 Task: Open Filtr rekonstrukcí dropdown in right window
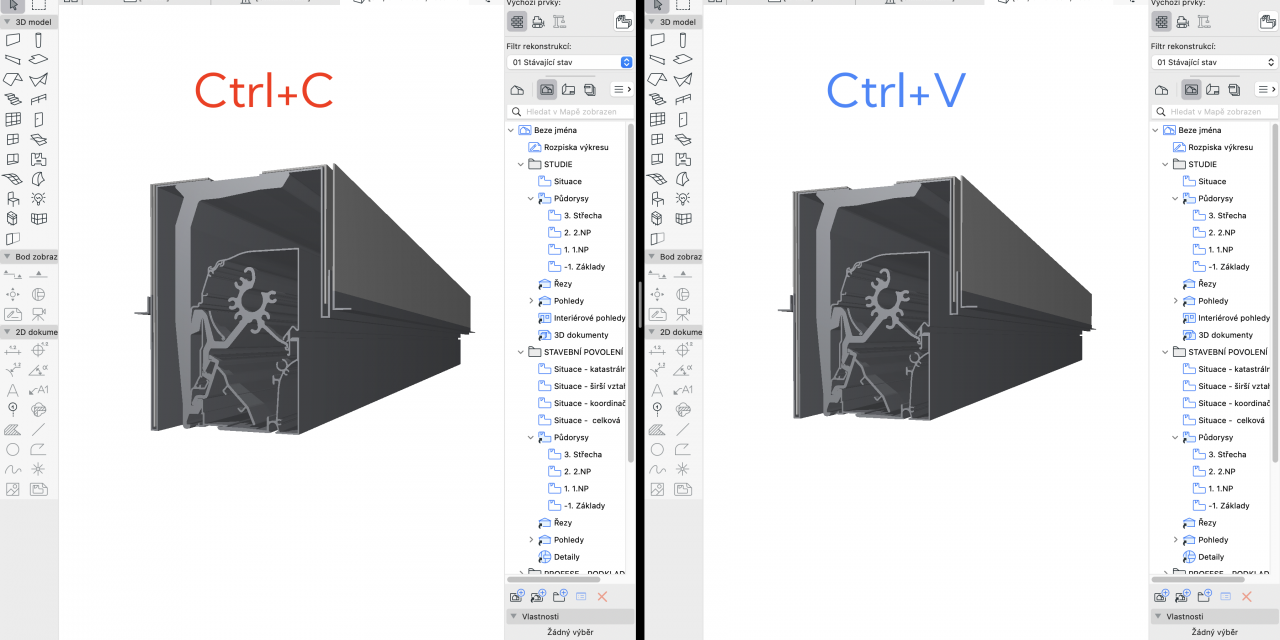[x=1214, y=62]
